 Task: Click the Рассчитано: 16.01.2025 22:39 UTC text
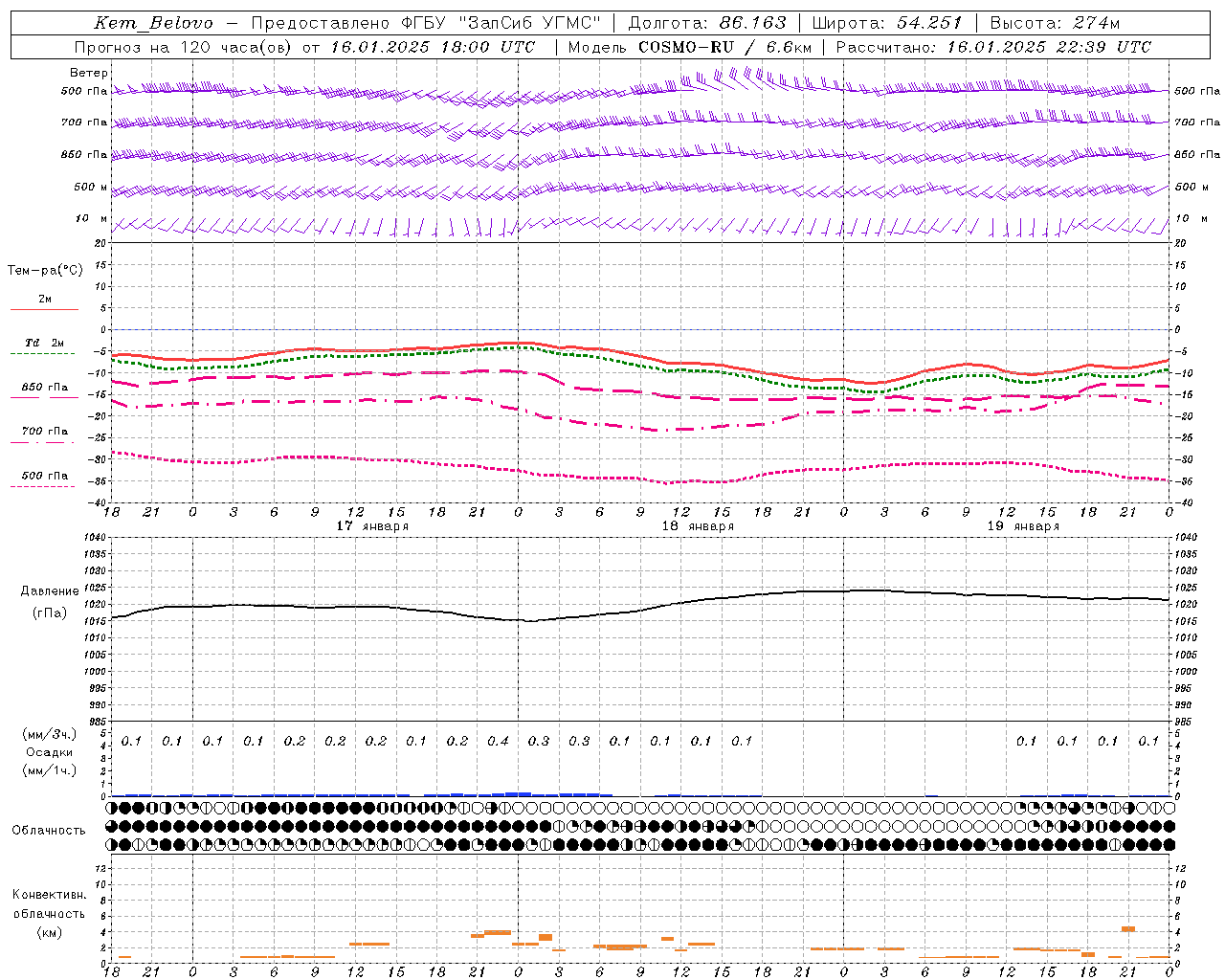click(x=993, y=47)
